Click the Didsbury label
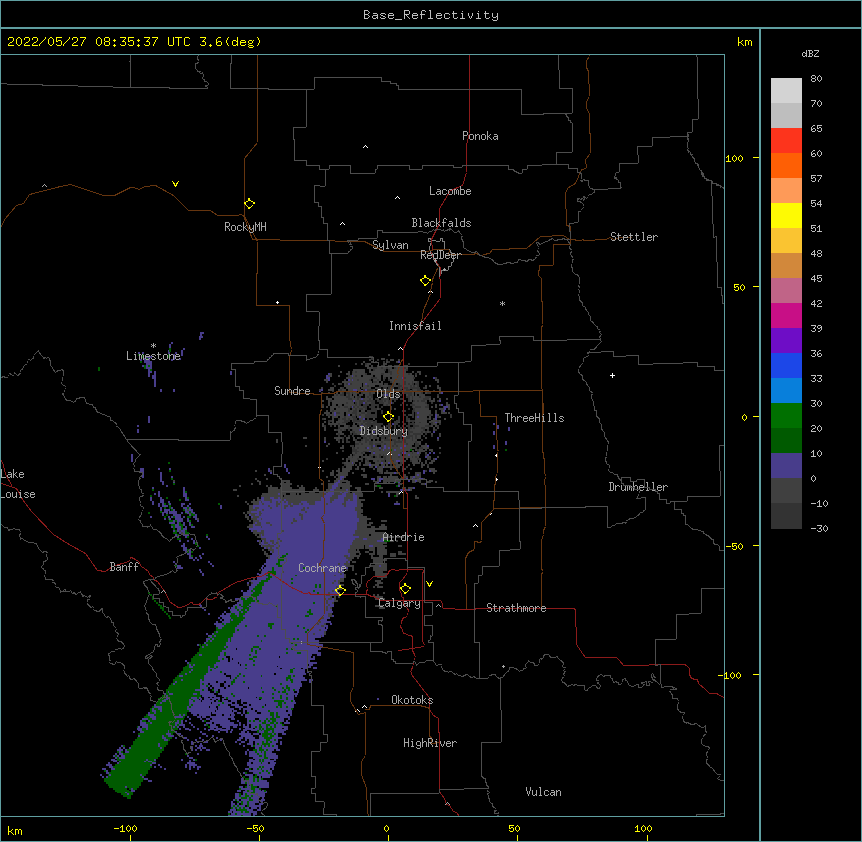862x842 pixels. [384, 431]
